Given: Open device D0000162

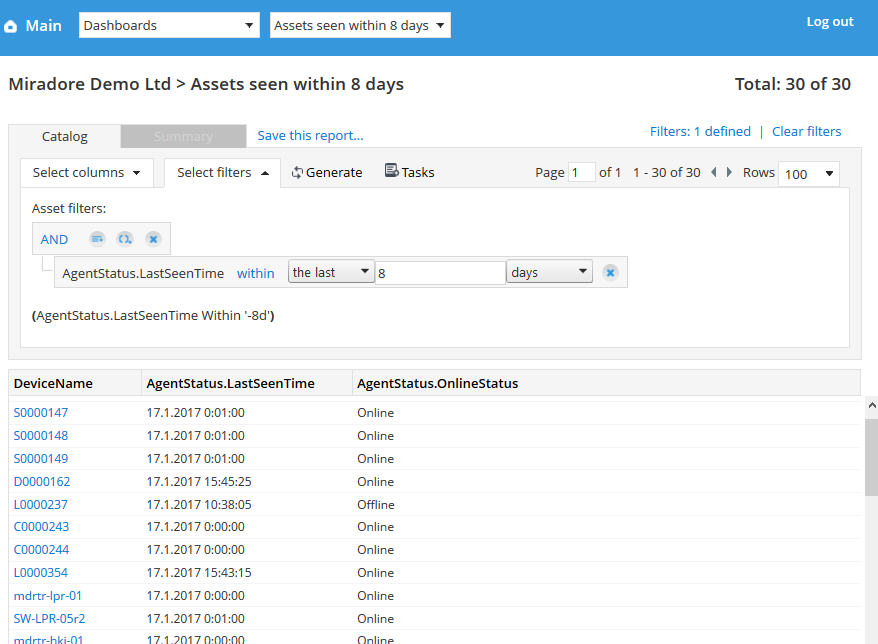Looking at the screenshot, I should [42, 482].
